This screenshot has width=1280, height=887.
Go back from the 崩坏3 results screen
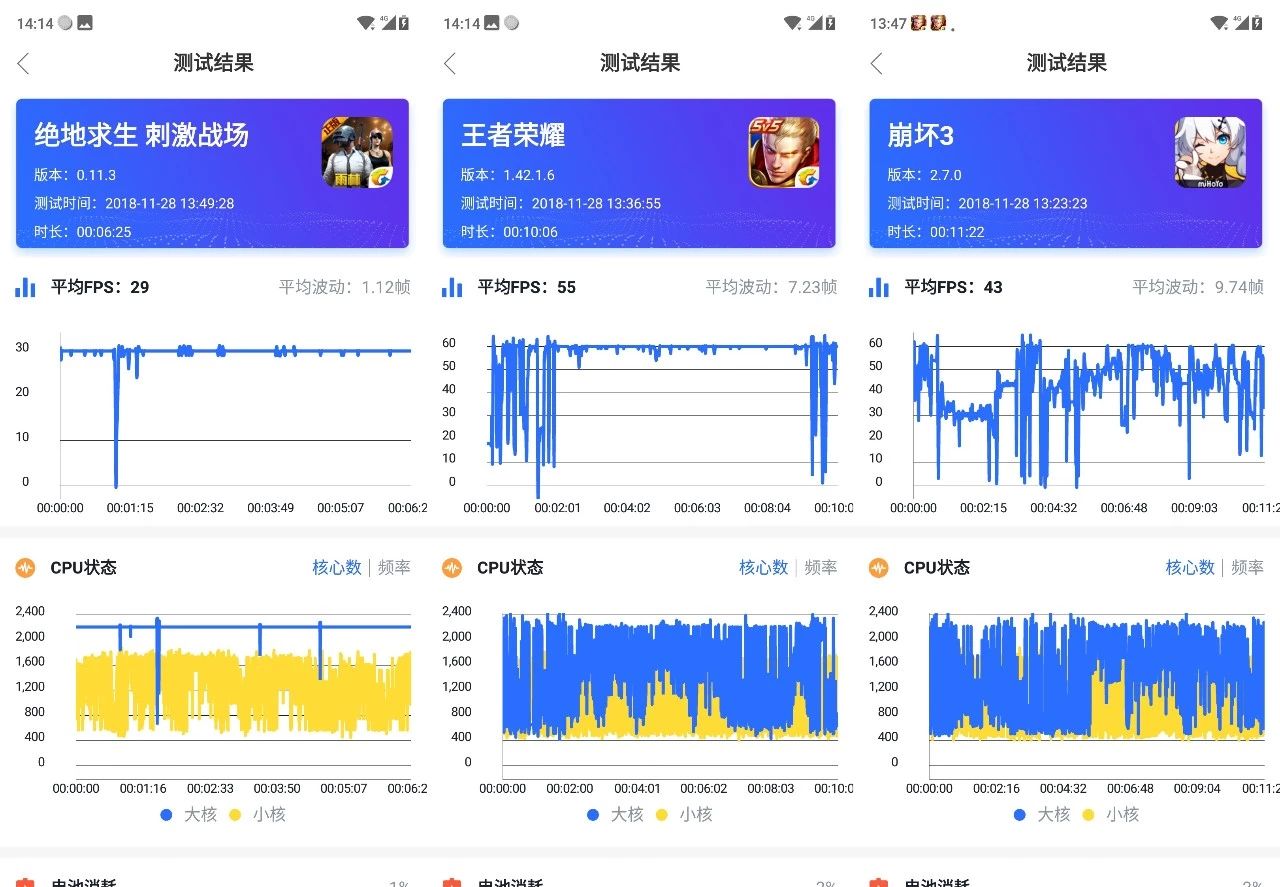click(x=876, y=64)
